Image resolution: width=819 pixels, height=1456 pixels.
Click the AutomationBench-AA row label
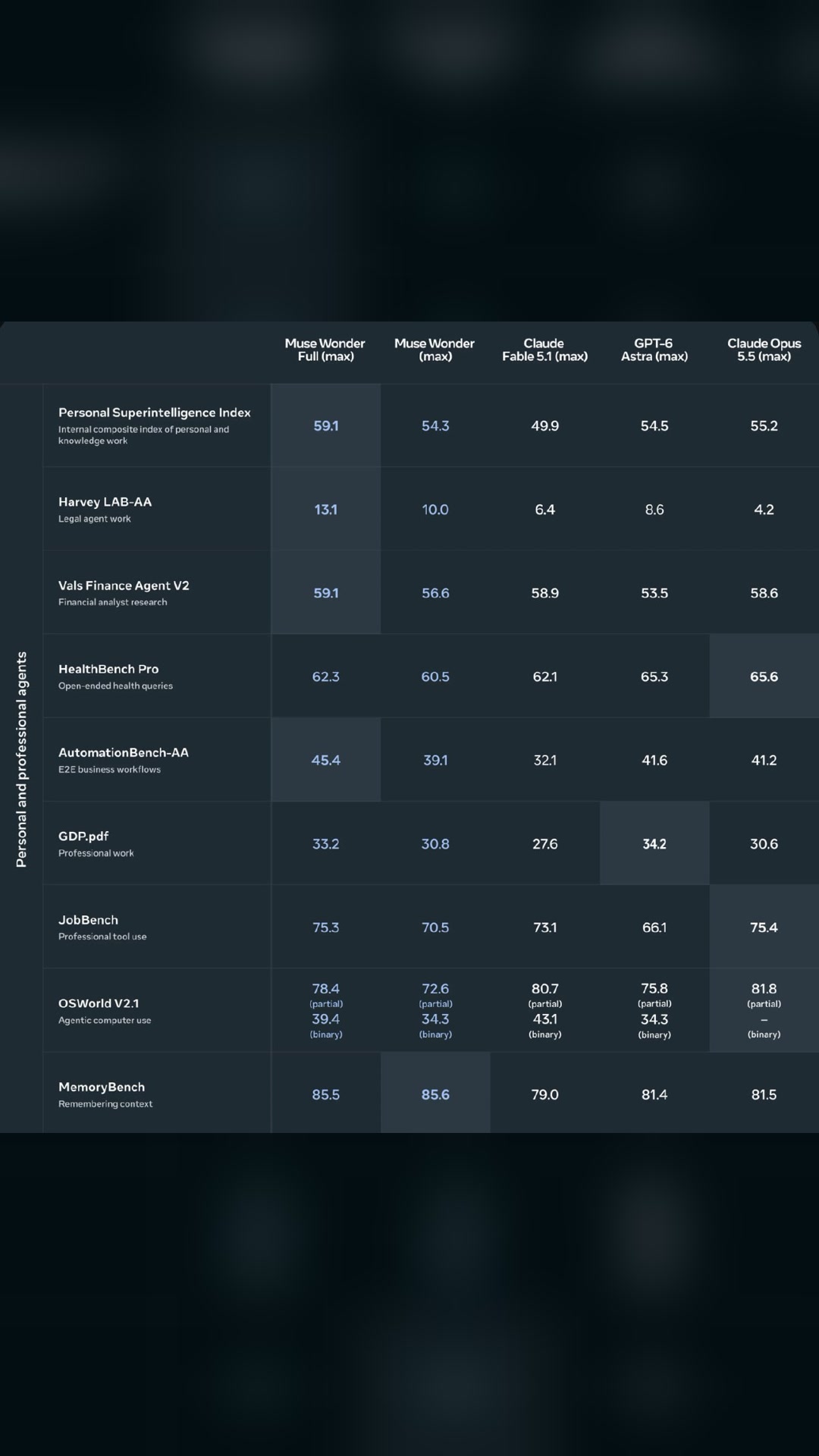click(124, 752)
